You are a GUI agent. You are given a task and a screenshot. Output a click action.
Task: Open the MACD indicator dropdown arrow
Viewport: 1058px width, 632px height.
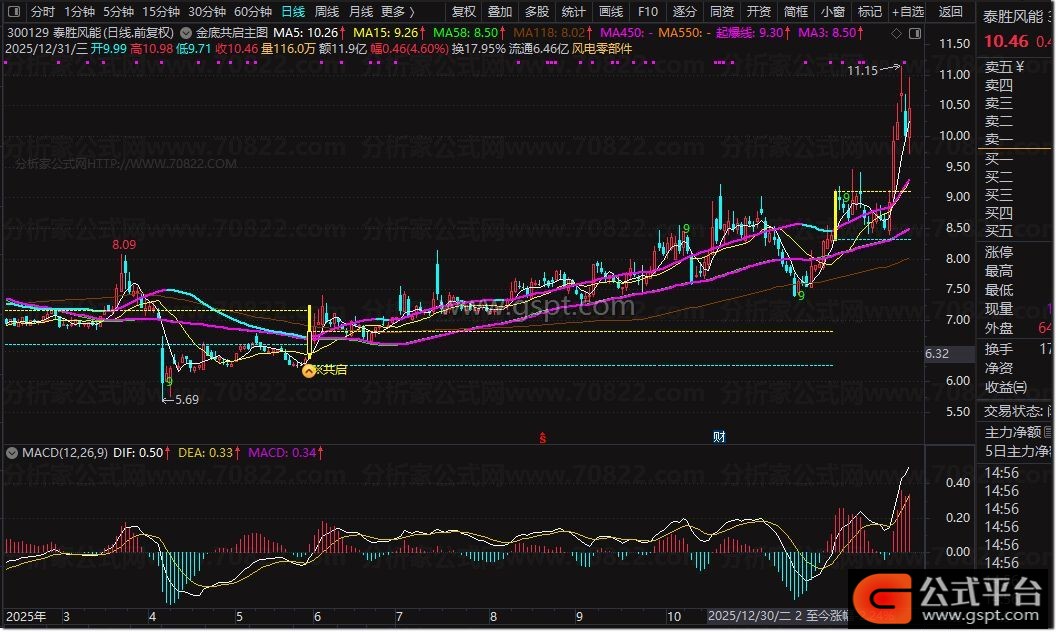[x=12, y=453]
